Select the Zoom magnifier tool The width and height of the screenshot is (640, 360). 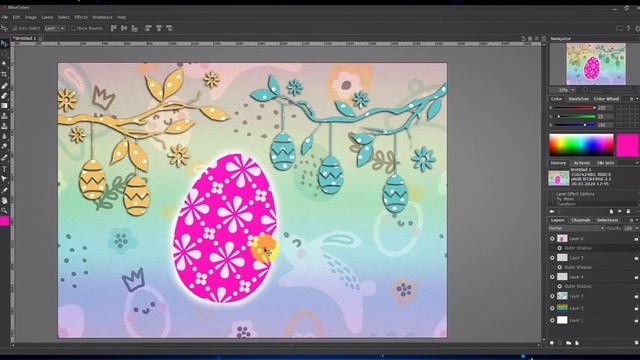click(4, 211)
